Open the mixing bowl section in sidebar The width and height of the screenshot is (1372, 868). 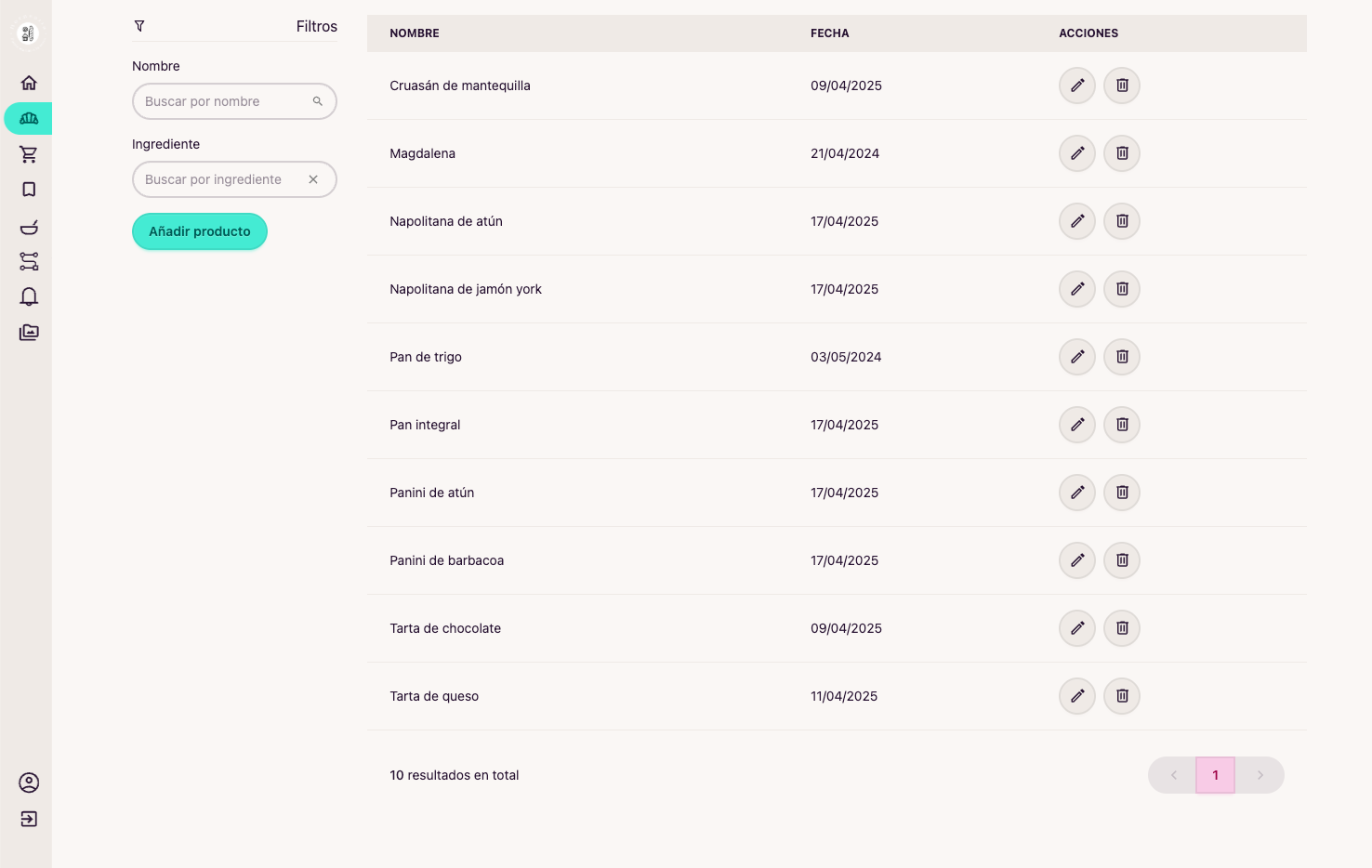29,227
